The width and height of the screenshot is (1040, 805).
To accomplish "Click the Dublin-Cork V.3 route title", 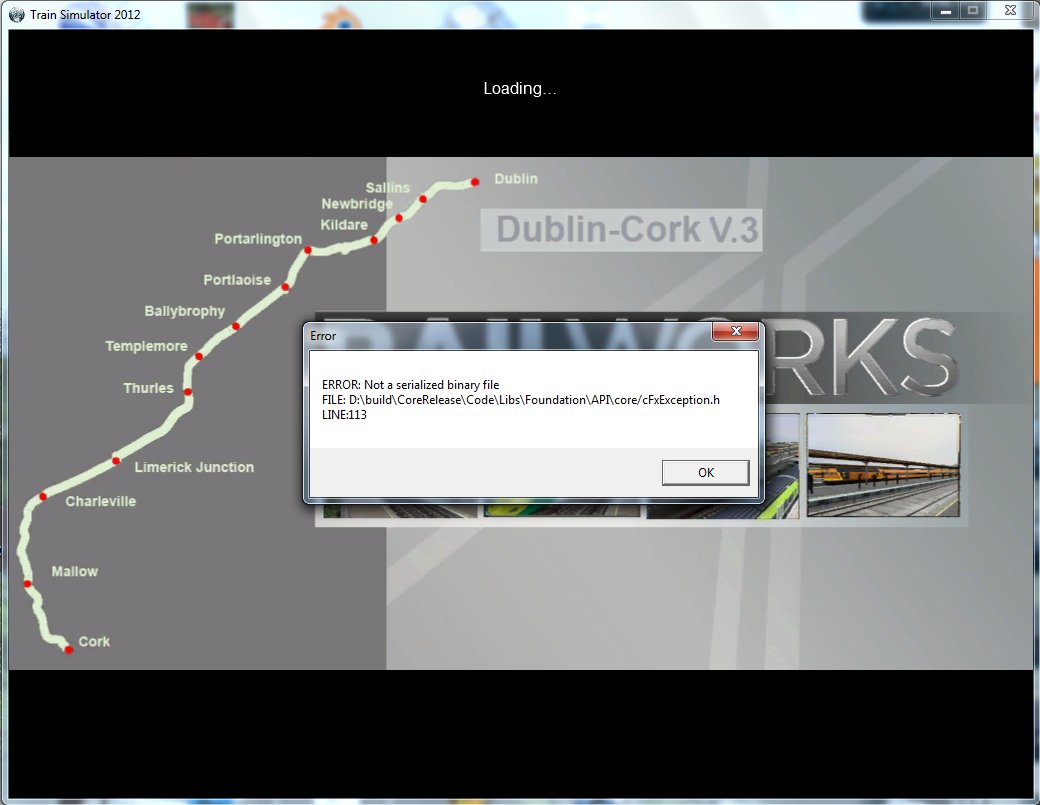I will tap(621, 229).
